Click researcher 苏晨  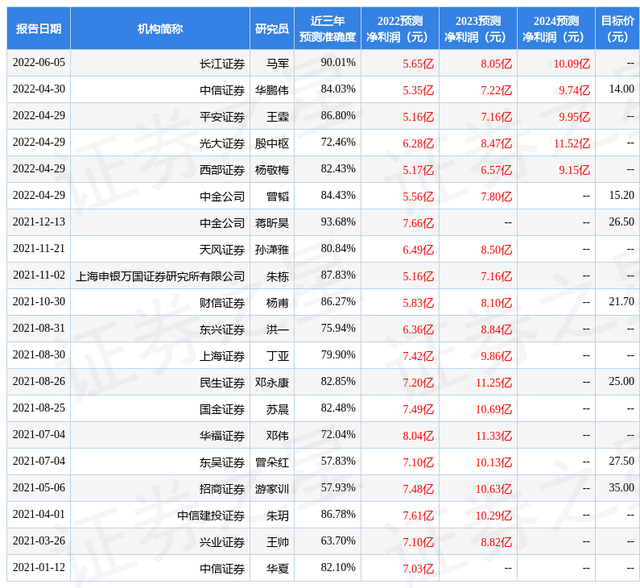coord(278,409)
